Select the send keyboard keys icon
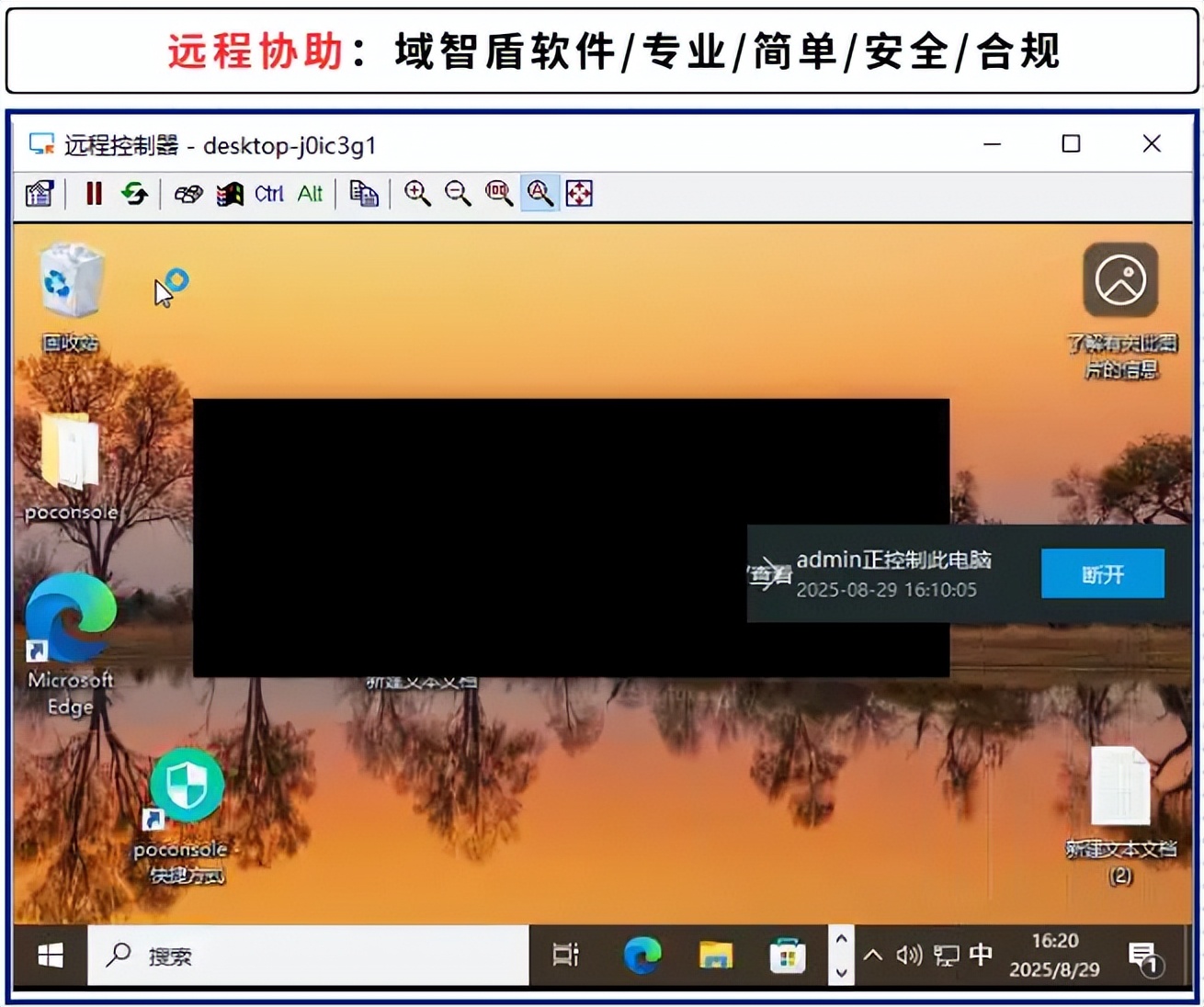This screenshot has width=1204, height=1007. click(x=187, y=193)
